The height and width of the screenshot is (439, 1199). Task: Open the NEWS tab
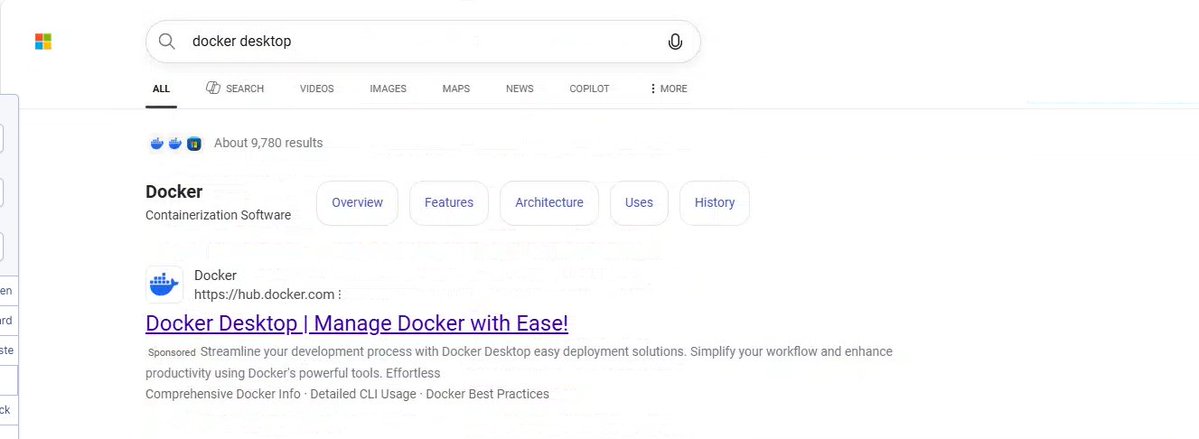tap(519, 89)
